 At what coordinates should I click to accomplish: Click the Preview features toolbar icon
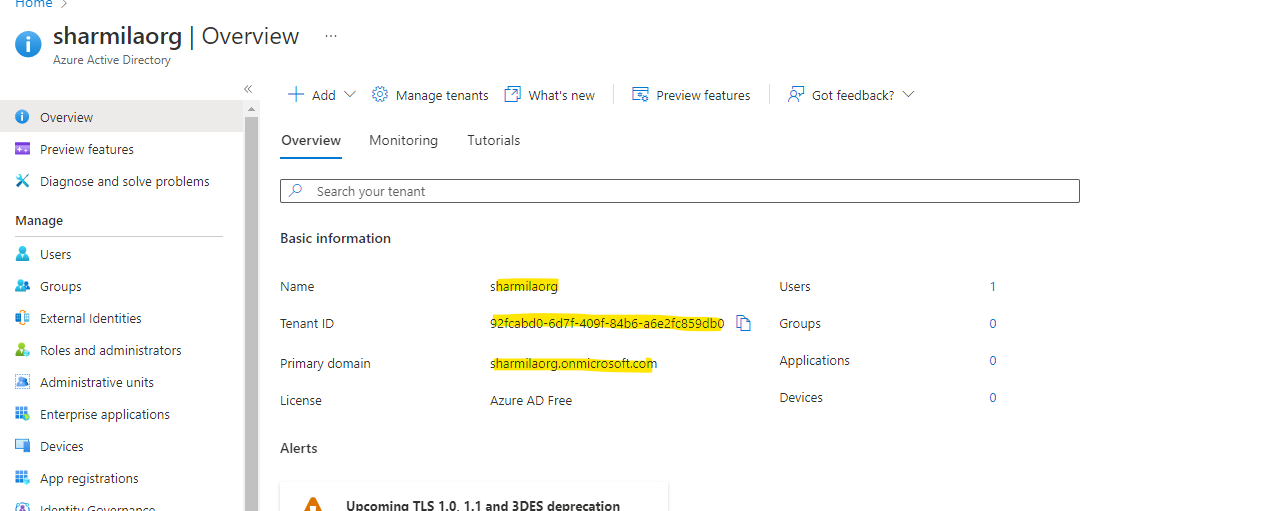[641, 94]
